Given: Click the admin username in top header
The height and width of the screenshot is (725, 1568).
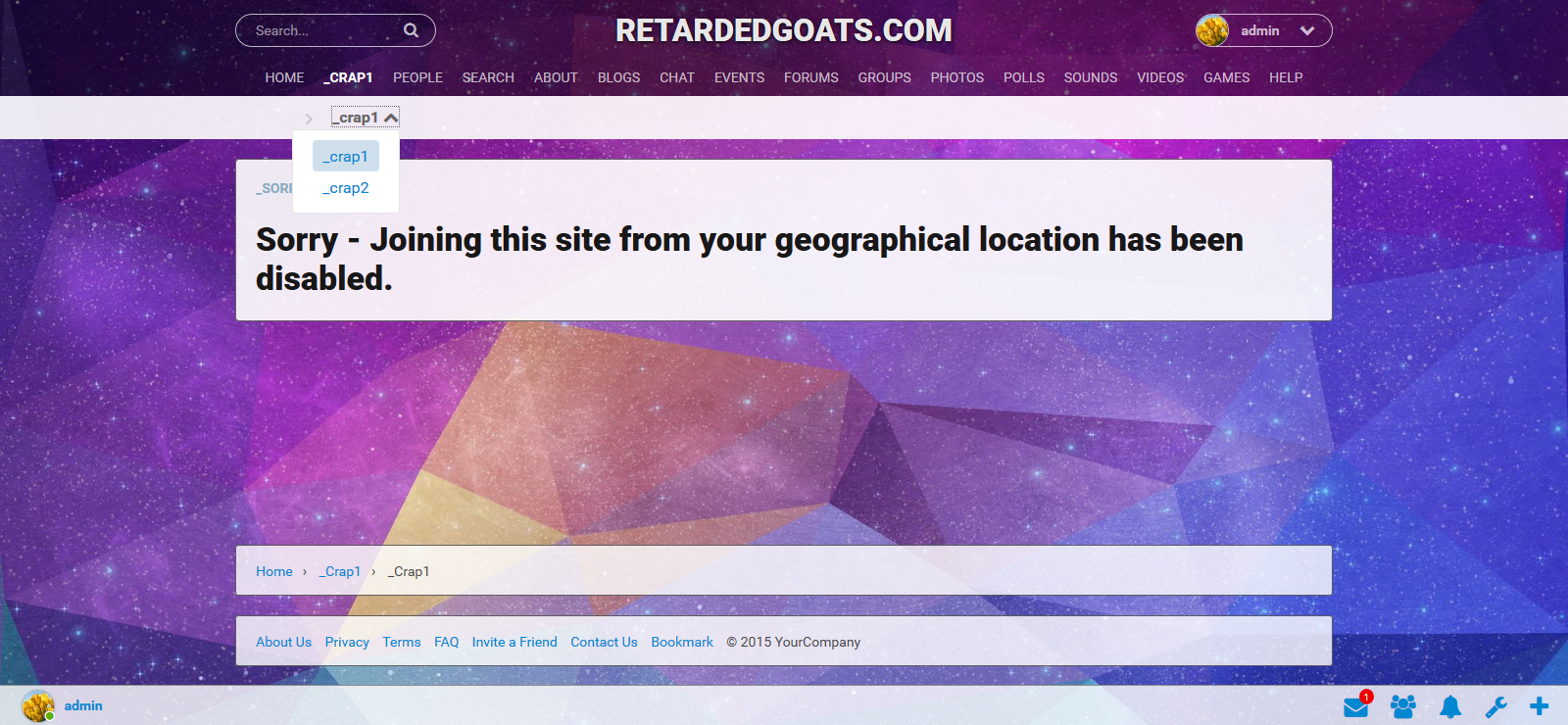Looking at the screenshot, I should click(x=1260, y=30).
